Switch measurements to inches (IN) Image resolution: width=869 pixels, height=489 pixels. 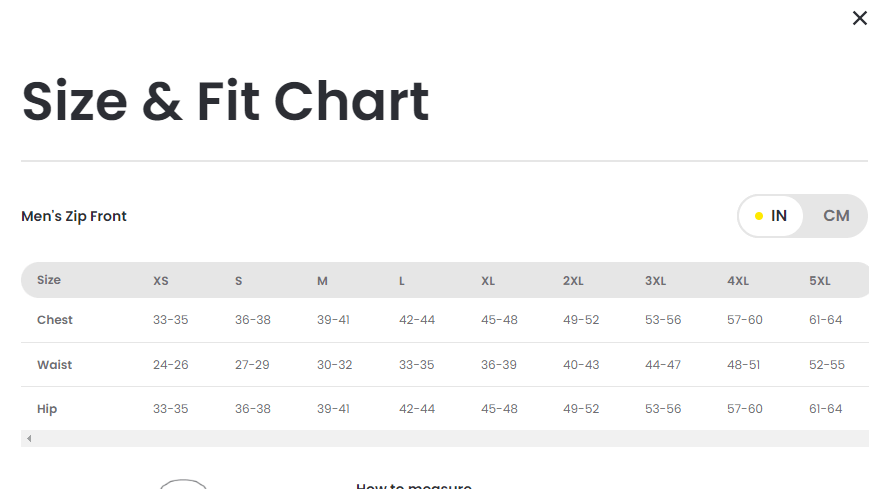click(x=771, y=216)
